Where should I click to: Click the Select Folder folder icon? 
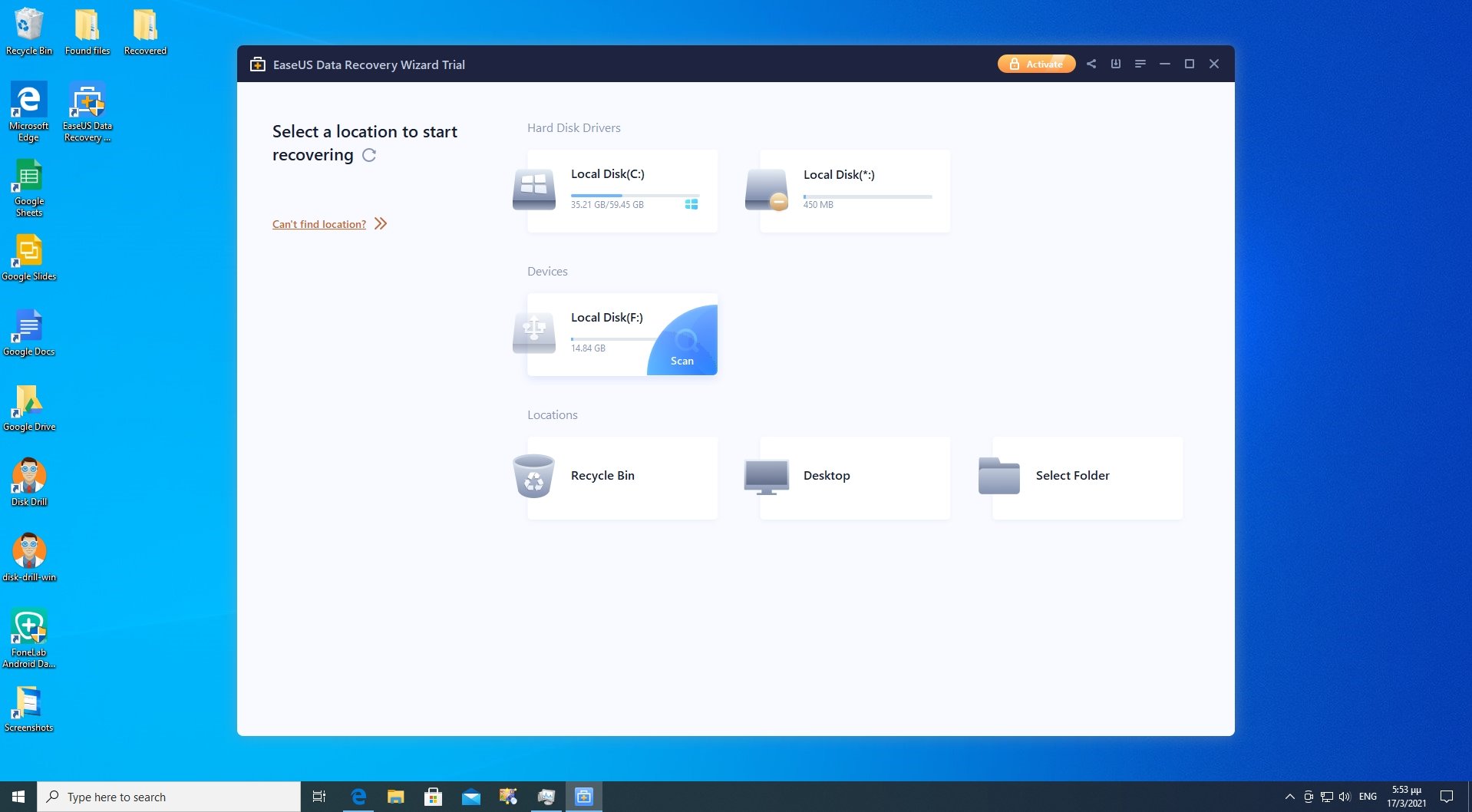[999, 476]
